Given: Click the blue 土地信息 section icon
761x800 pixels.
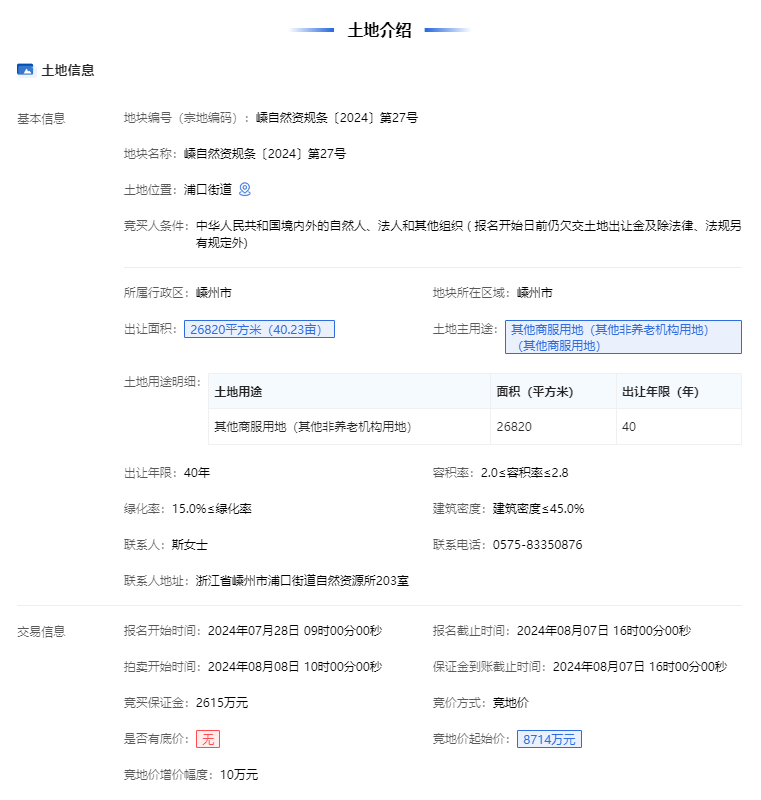Looking at the screenshot, I should coord(26,70).
